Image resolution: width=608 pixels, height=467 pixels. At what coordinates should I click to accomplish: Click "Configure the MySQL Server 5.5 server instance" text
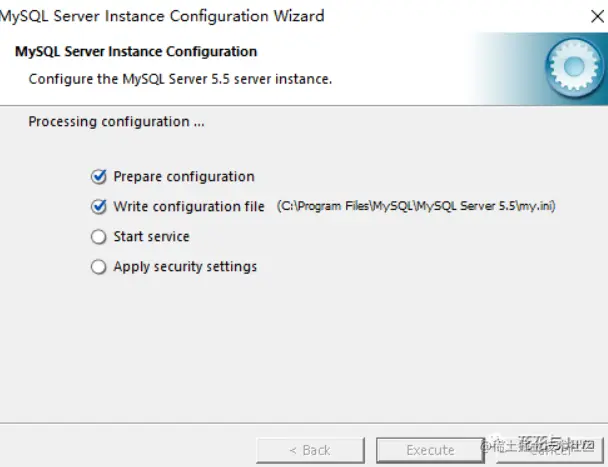click(x=180, y=78)
